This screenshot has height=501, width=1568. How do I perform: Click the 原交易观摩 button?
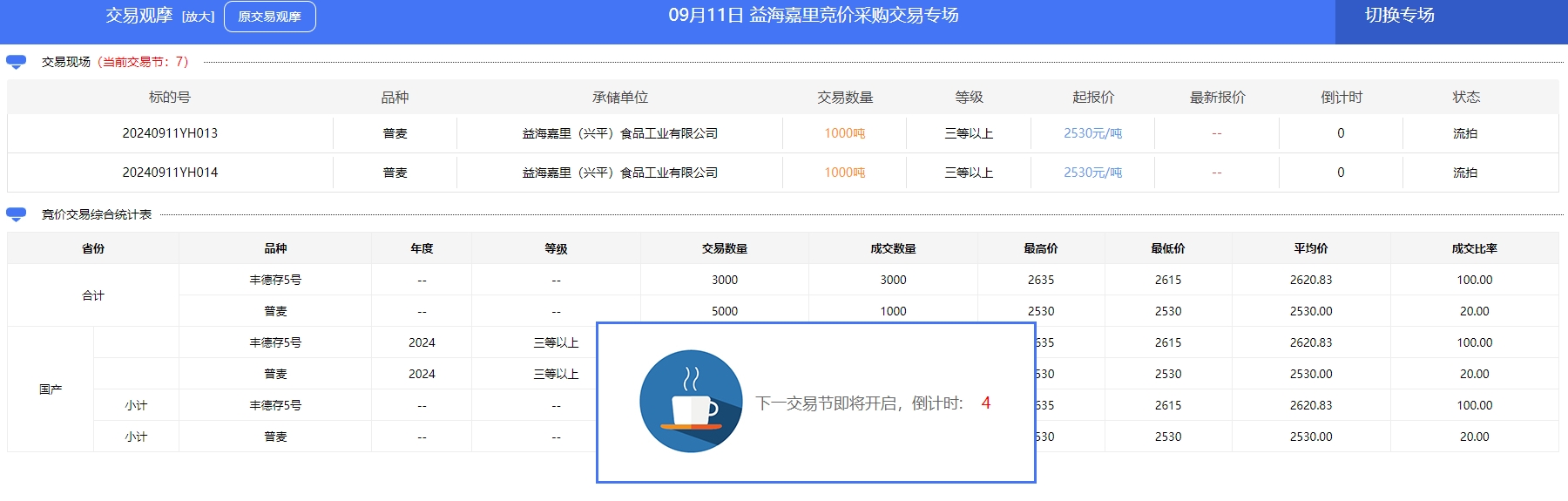(270, 17)
